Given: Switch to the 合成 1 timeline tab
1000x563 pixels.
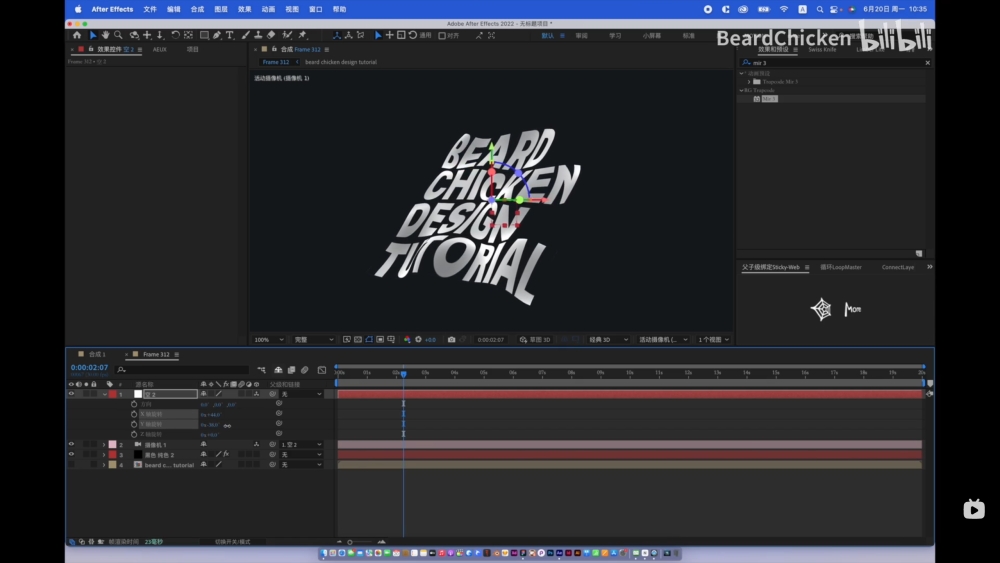Looking at the screenshot, I should click(97, 355).
